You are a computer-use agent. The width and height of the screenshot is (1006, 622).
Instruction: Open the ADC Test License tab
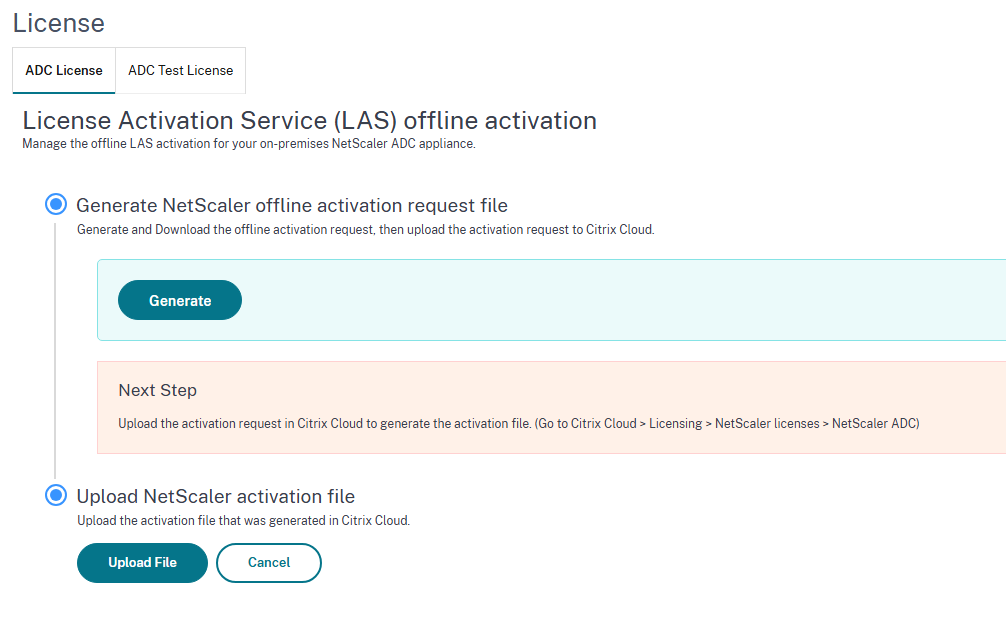click(181, 71)
